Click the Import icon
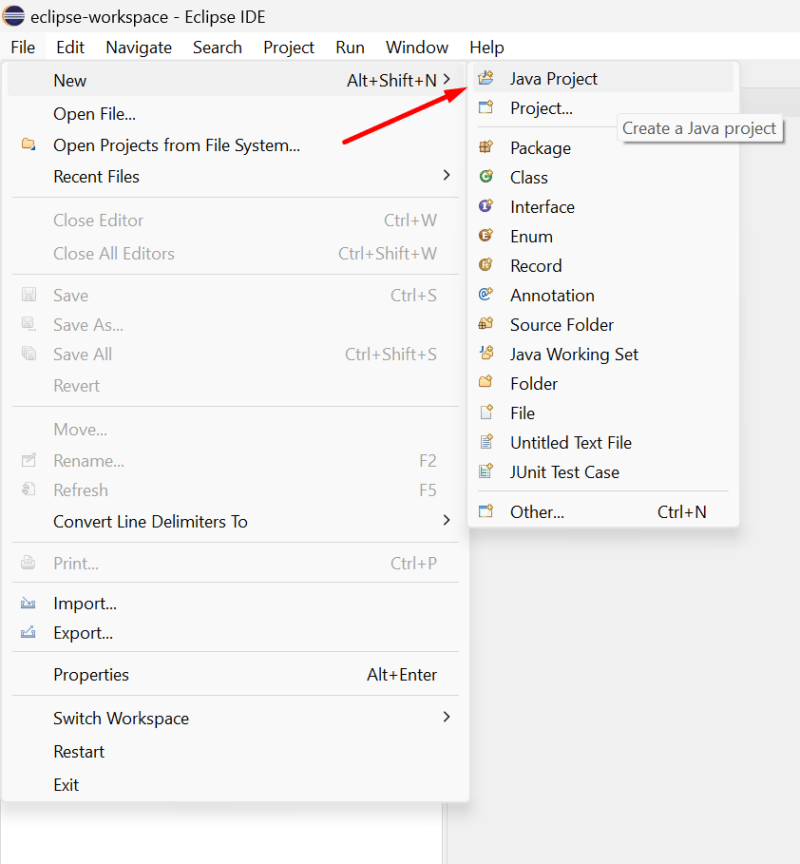Viewport: 800px width, 864px height. 28,603
